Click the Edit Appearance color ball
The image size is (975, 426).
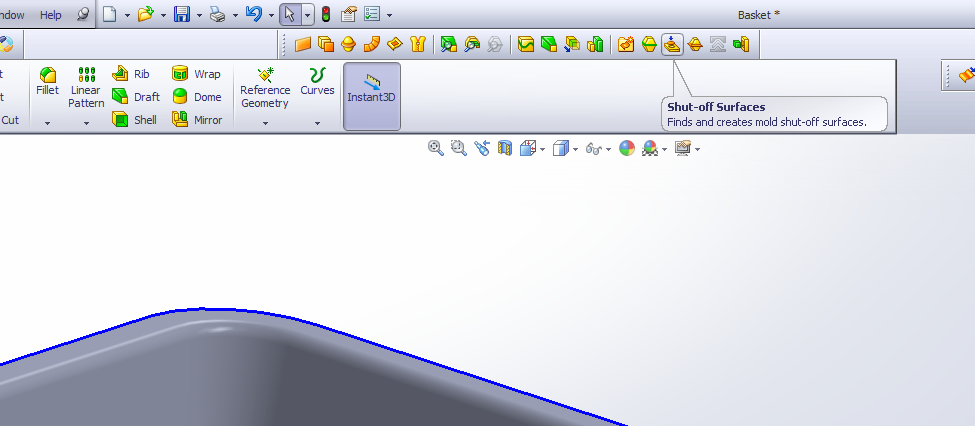627,148
